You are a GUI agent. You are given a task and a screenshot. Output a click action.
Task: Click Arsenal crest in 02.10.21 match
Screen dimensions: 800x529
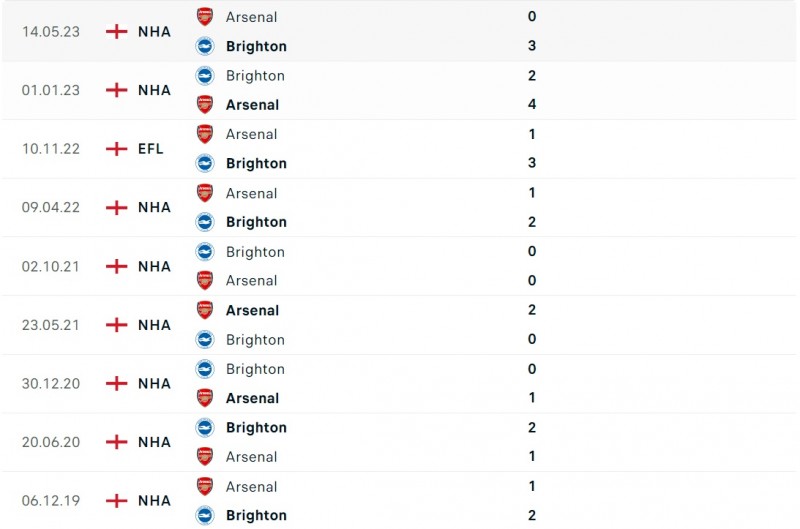[x=205, y=280]
